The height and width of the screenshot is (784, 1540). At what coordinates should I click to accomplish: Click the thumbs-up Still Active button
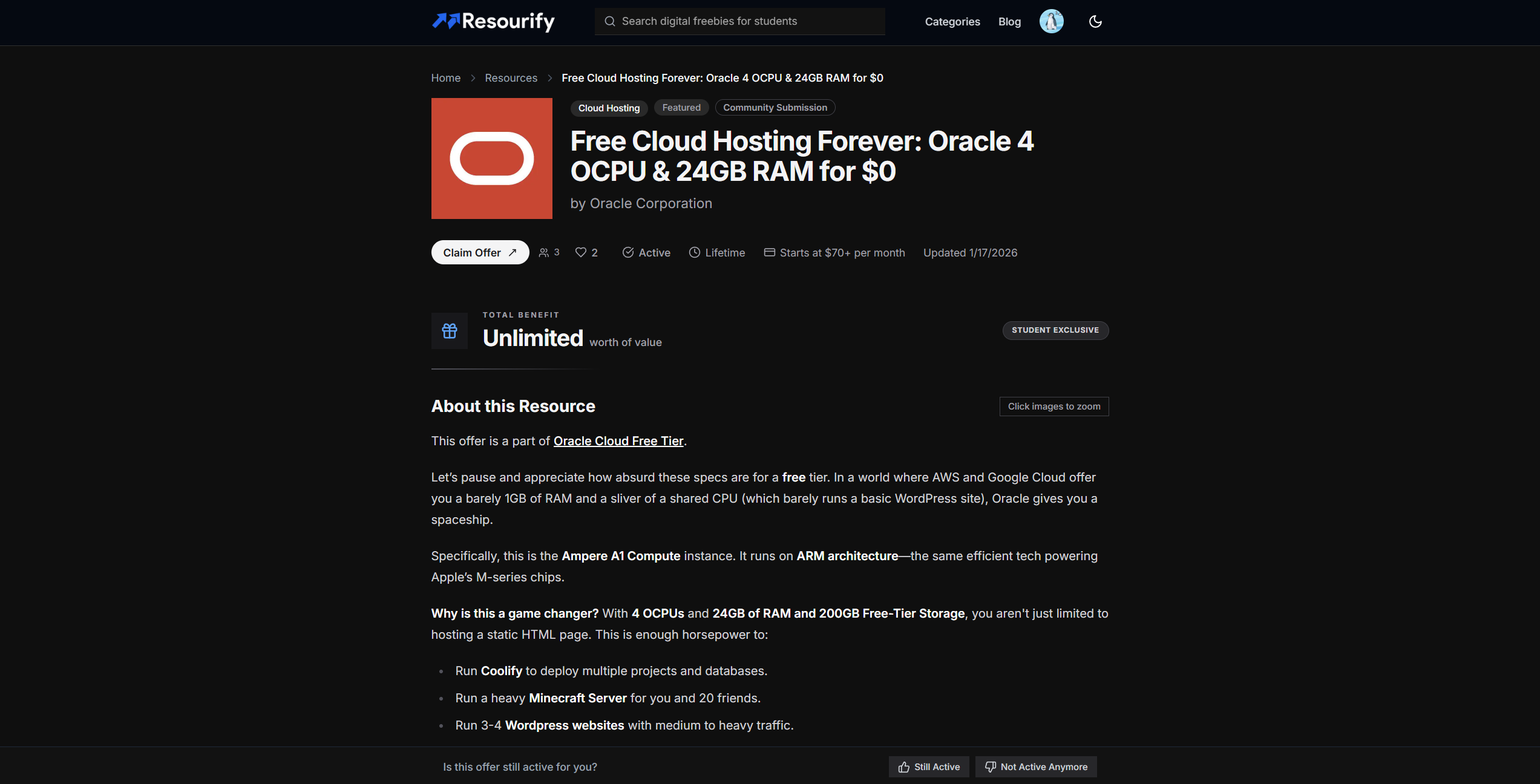click(928, 766)
